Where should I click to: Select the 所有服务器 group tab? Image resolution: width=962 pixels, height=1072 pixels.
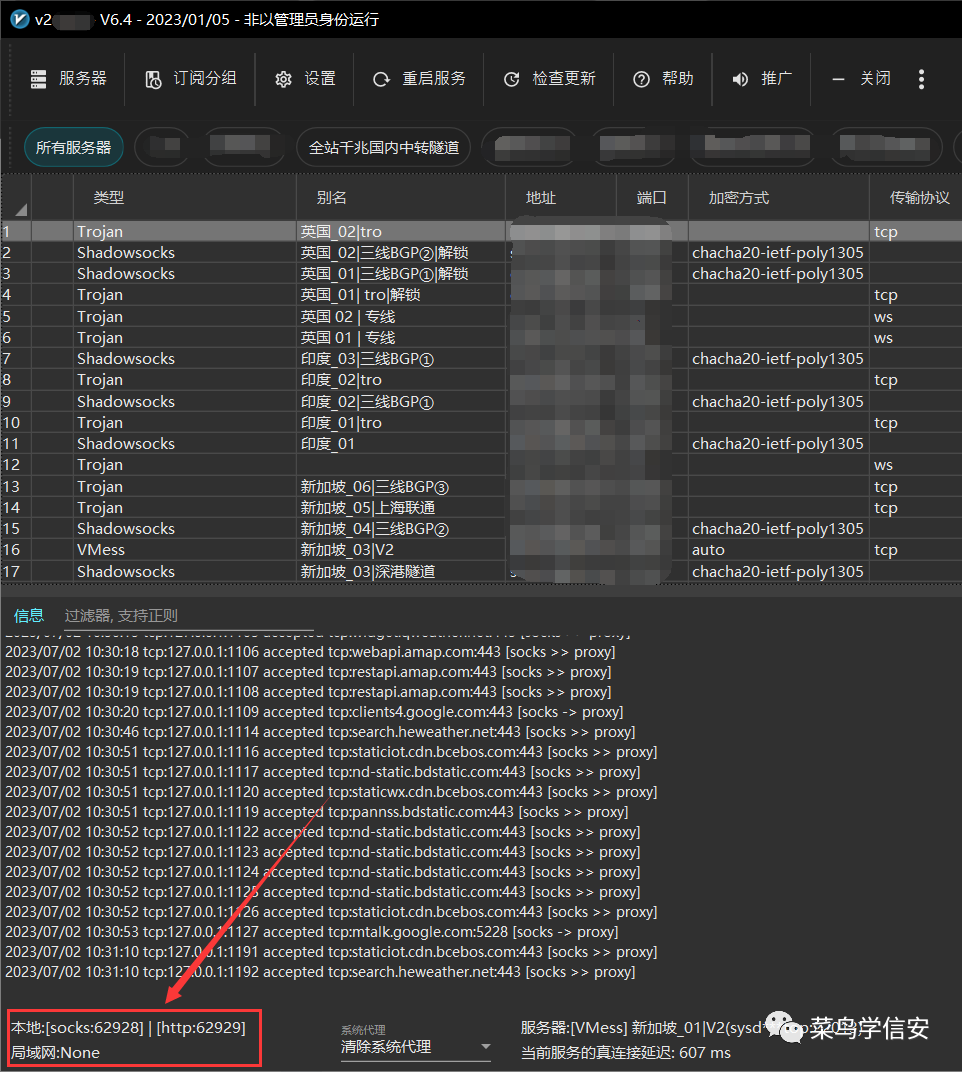[x=74, y=147]
